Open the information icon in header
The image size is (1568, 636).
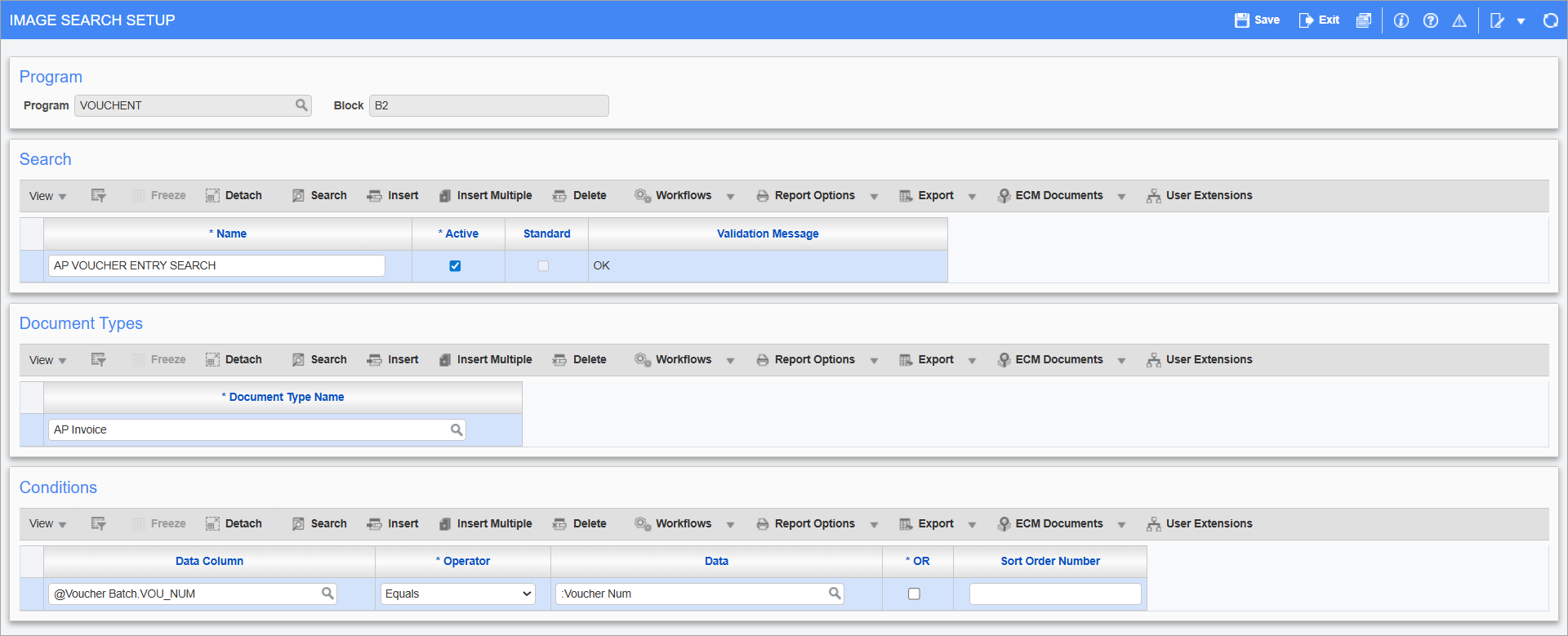1401,20
